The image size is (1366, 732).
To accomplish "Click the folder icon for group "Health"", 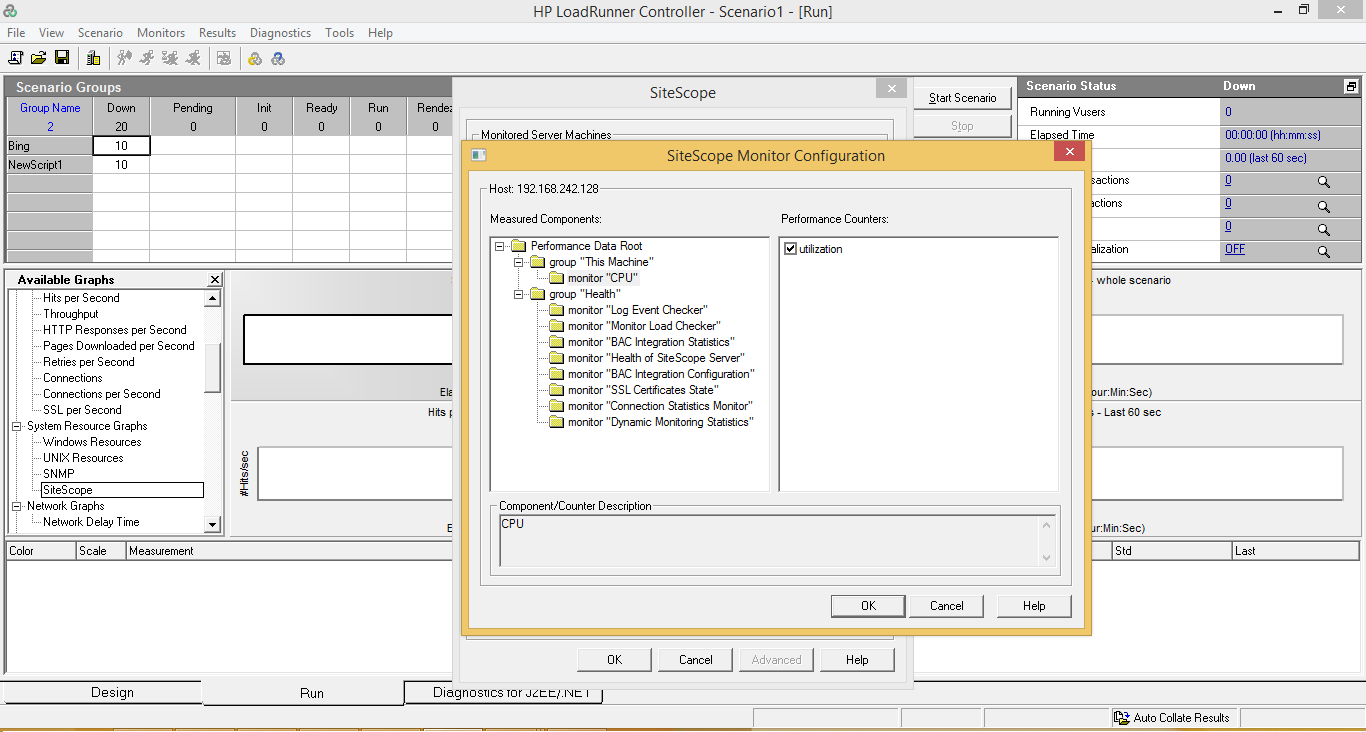I will pos(537,294).
